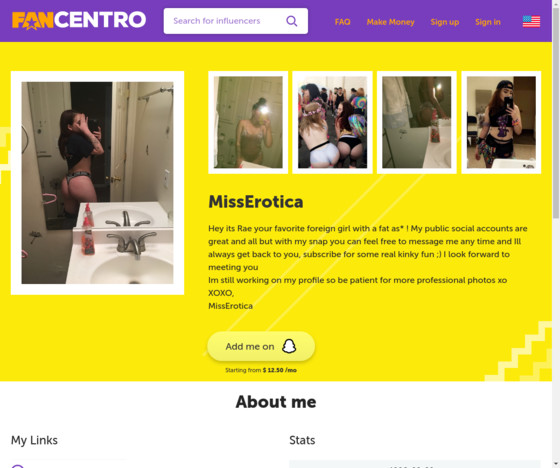
Task: Click the Snapchat ghost icon
Action: [289, 346]
